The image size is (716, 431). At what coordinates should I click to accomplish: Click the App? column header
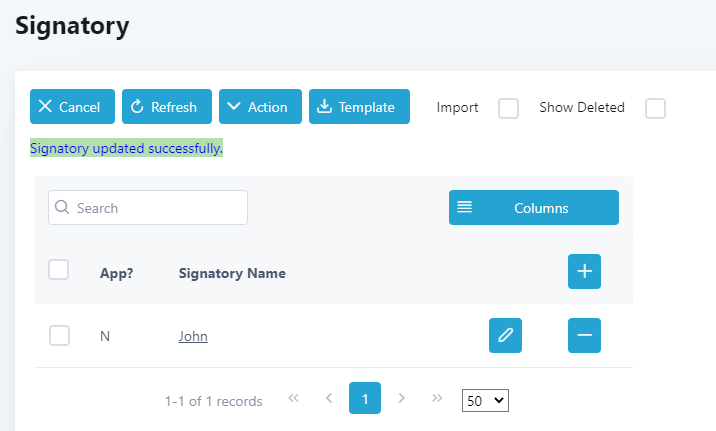116,273
